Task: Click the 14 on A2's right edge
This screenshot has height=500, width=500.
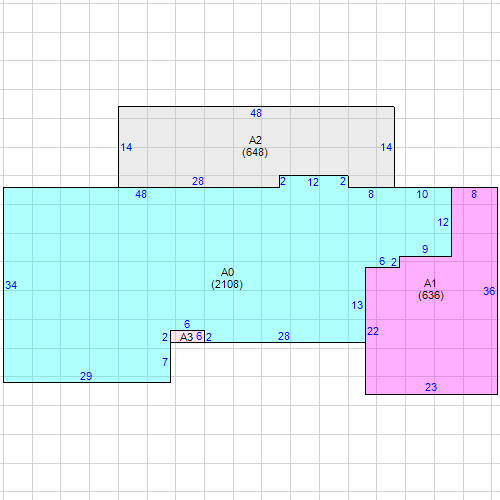Action: pos(386,147)
